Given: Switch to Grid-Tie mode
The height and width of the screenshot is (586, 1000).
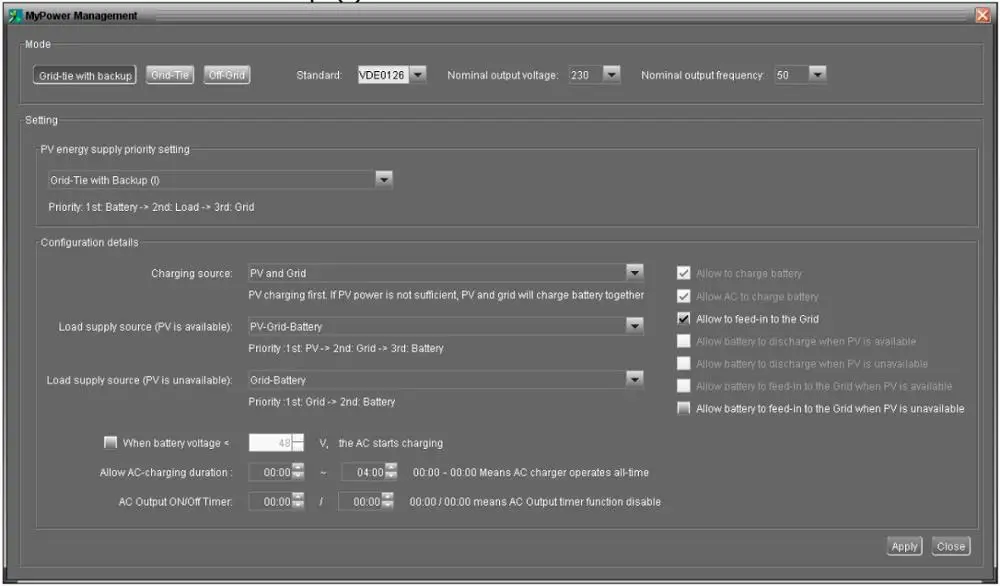Looking at the screenshot, I should coord(170,75).
